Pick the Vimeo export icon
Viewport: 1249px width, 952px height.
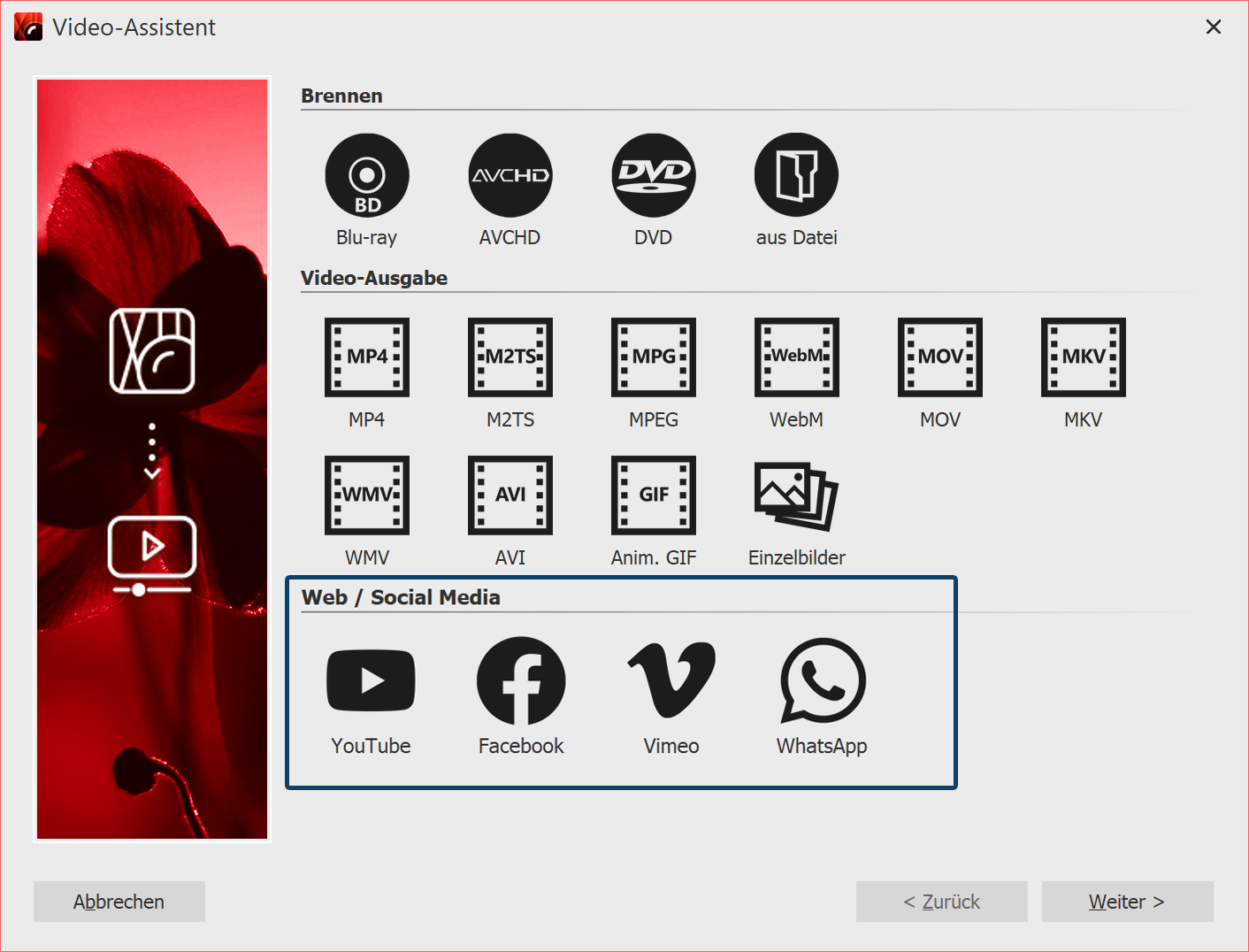tap(671, 680)
